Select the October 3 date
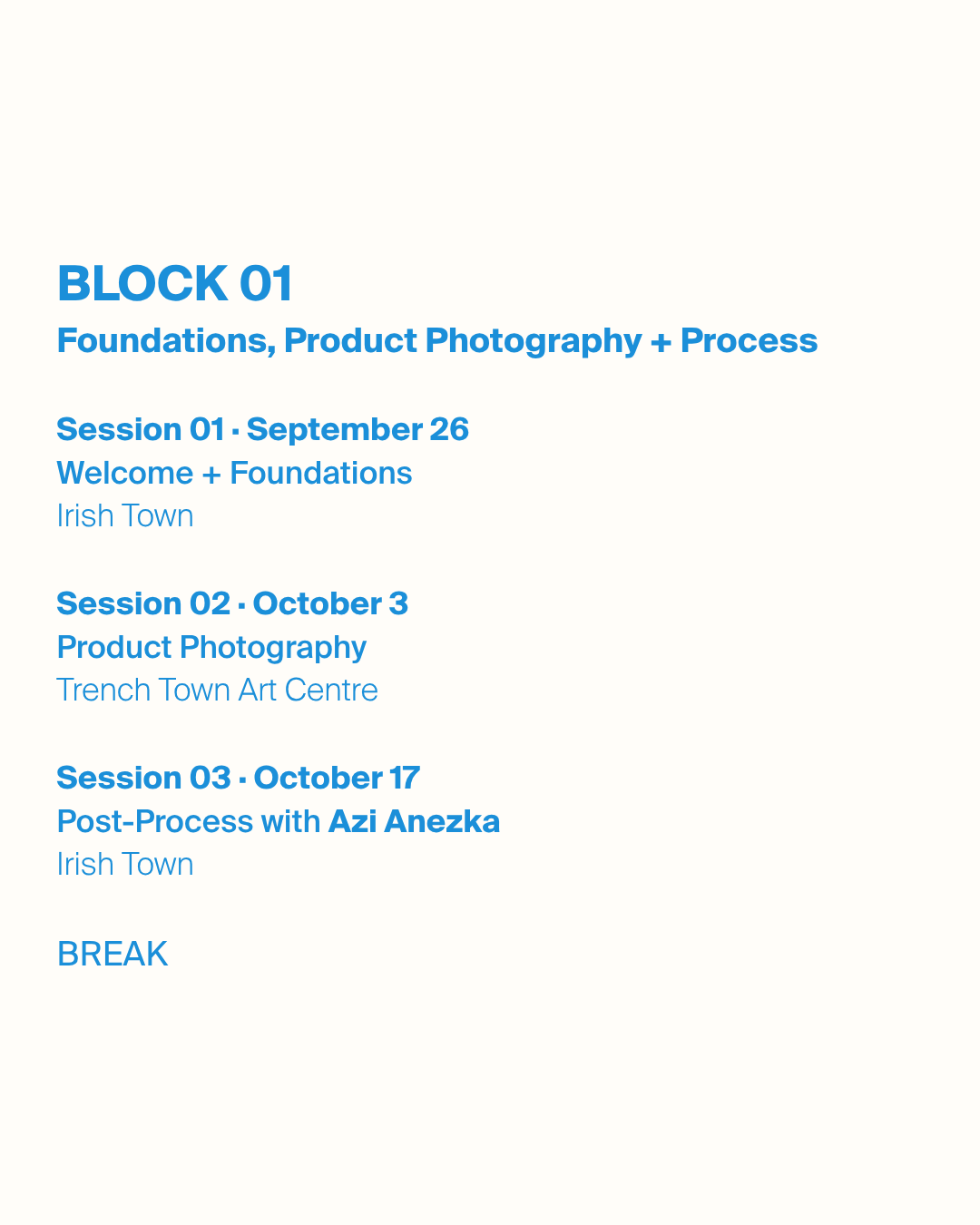This screenshot has width=980, height=1225. pyautogui.click(x=330, y=603)
